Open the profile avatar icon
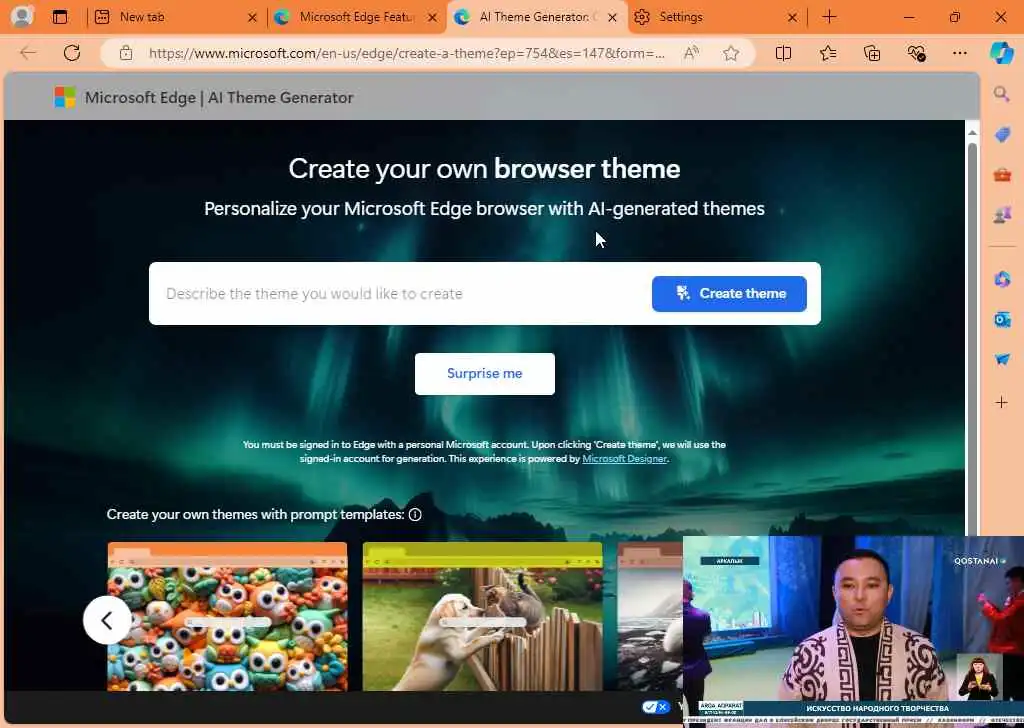 (22, 16)
